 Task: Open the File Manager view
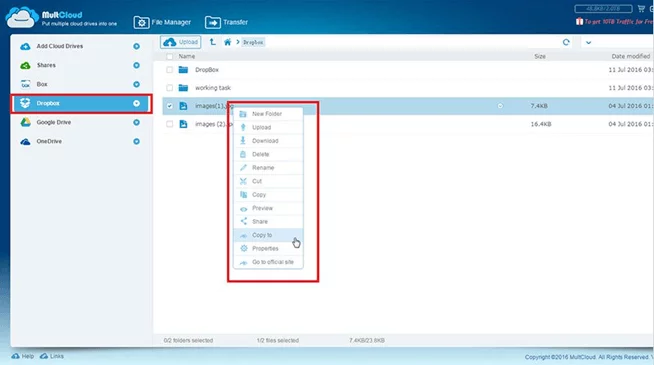tap(162, 22)
